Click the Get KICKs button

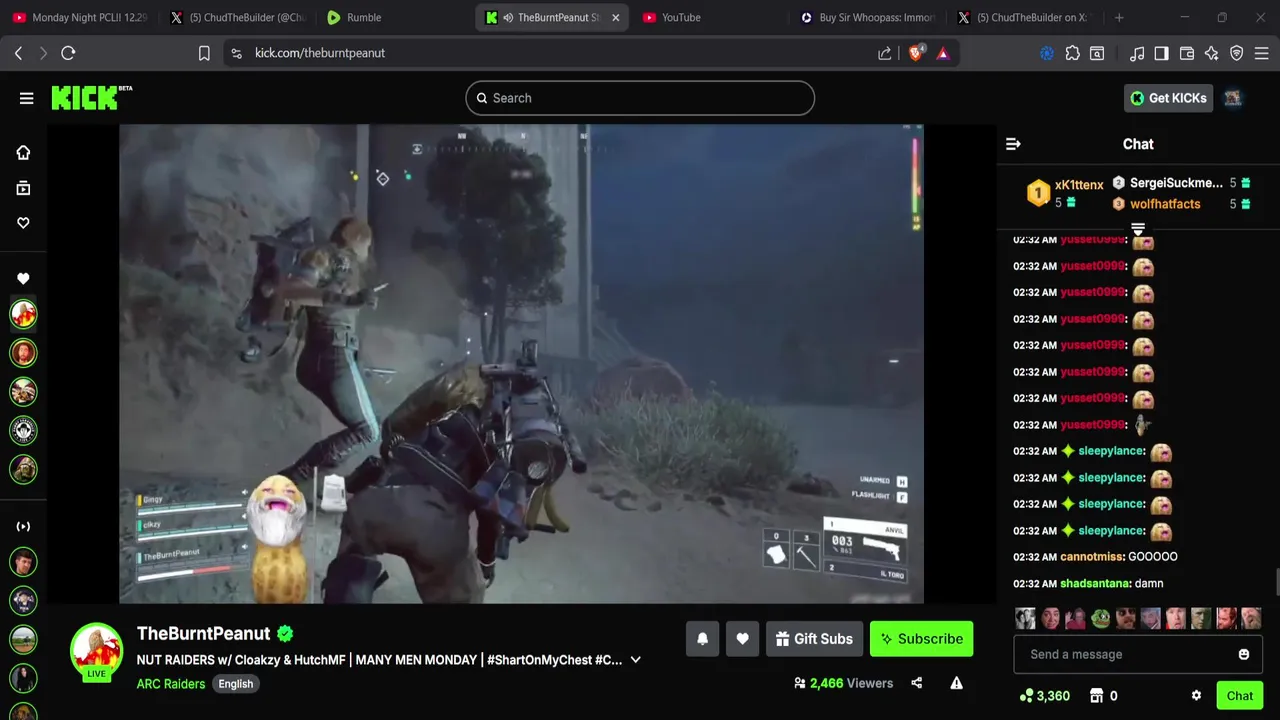tap(1168, 98)
